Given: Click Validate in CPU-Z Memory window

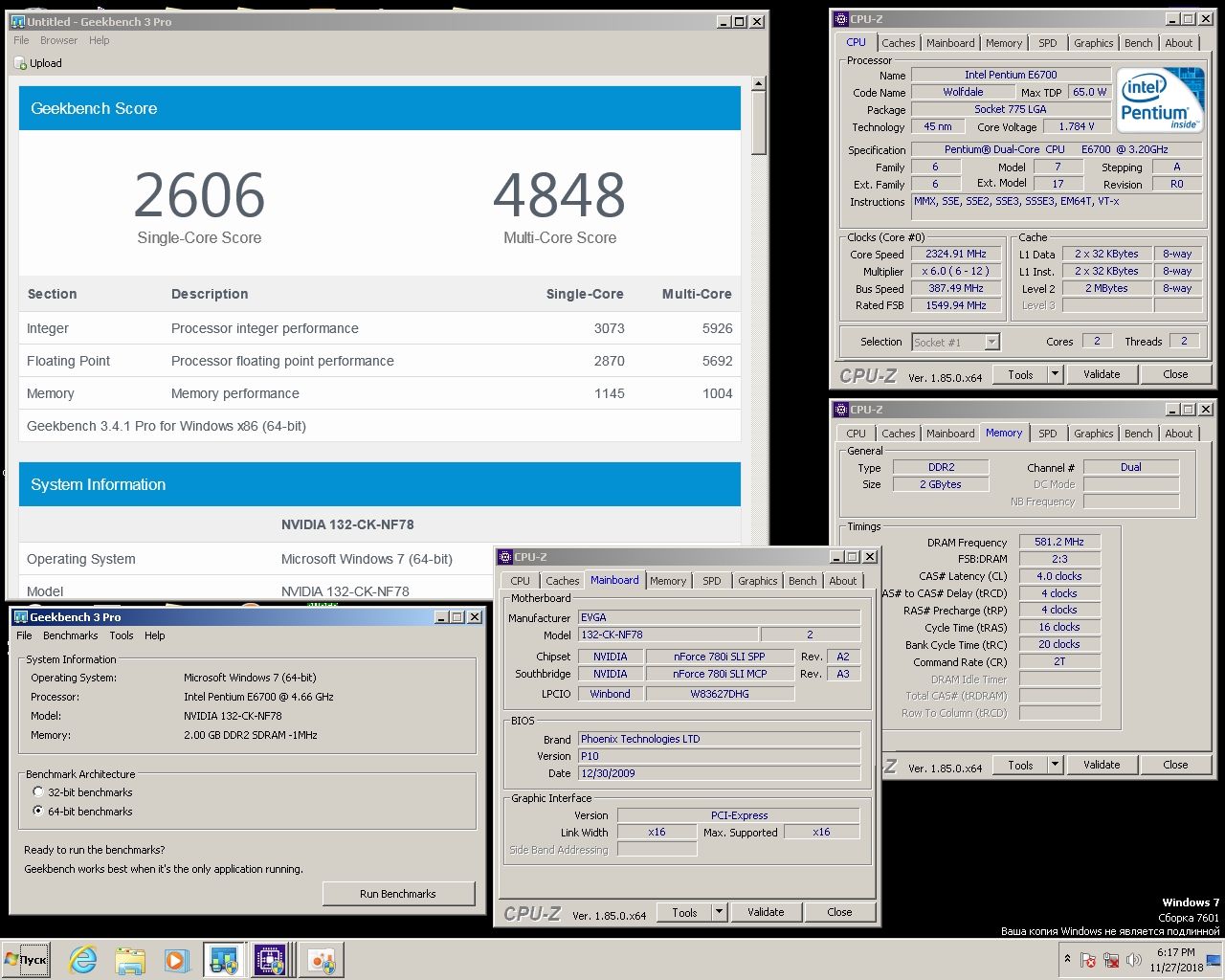Looking at the screenshot, I should point(1102,765).
